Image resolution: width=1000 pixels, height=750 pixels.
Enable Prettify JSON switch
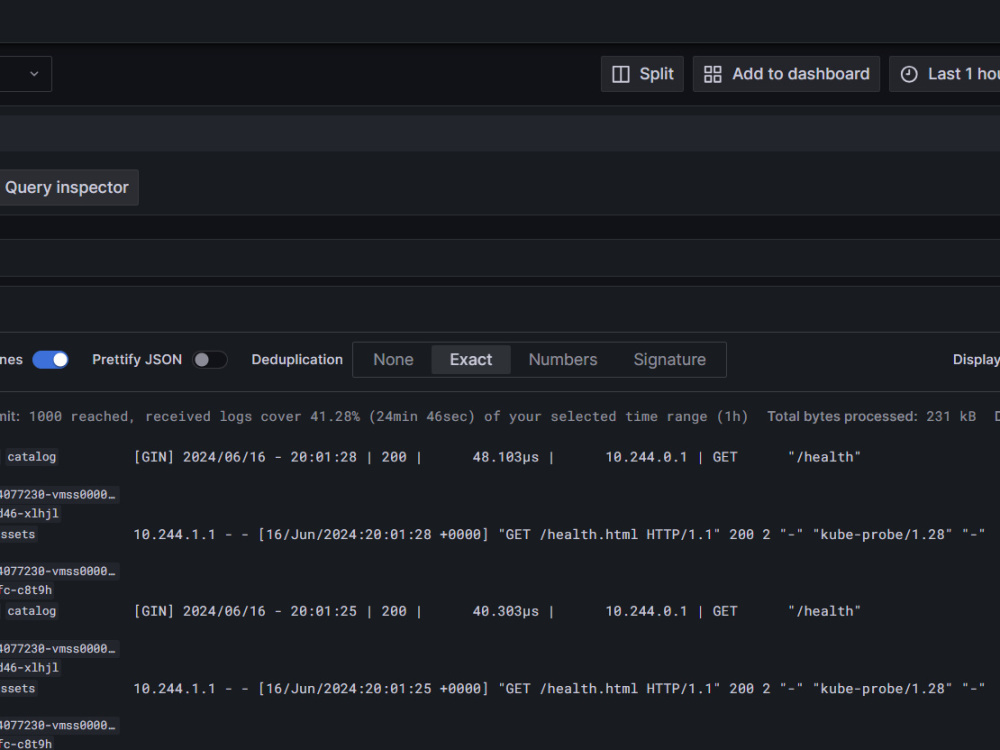(x=210, y=360)
